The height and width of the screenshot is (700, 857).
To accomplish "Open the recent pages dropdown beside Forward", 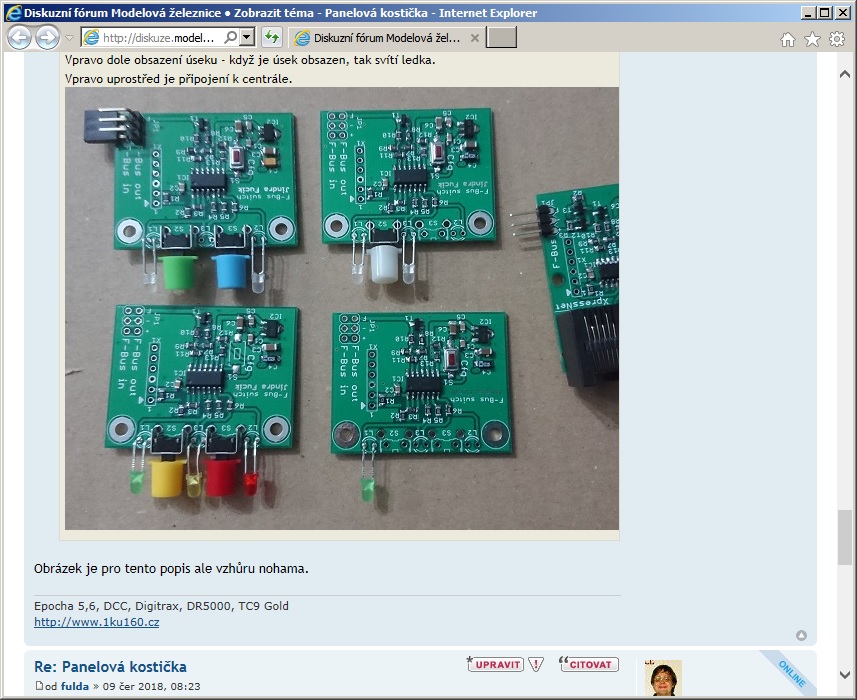I will tap(69, 38).
